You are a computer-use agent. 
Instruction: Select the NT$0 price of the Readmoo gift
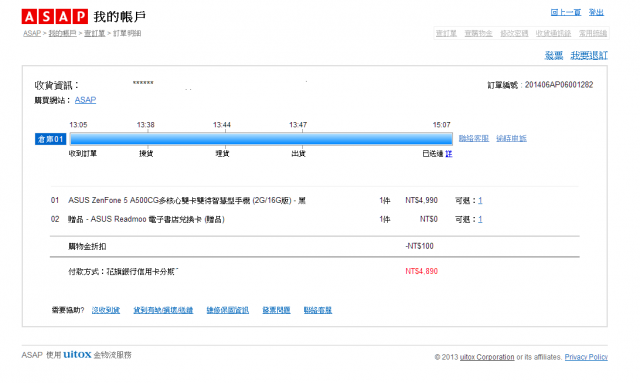[429, 219]
